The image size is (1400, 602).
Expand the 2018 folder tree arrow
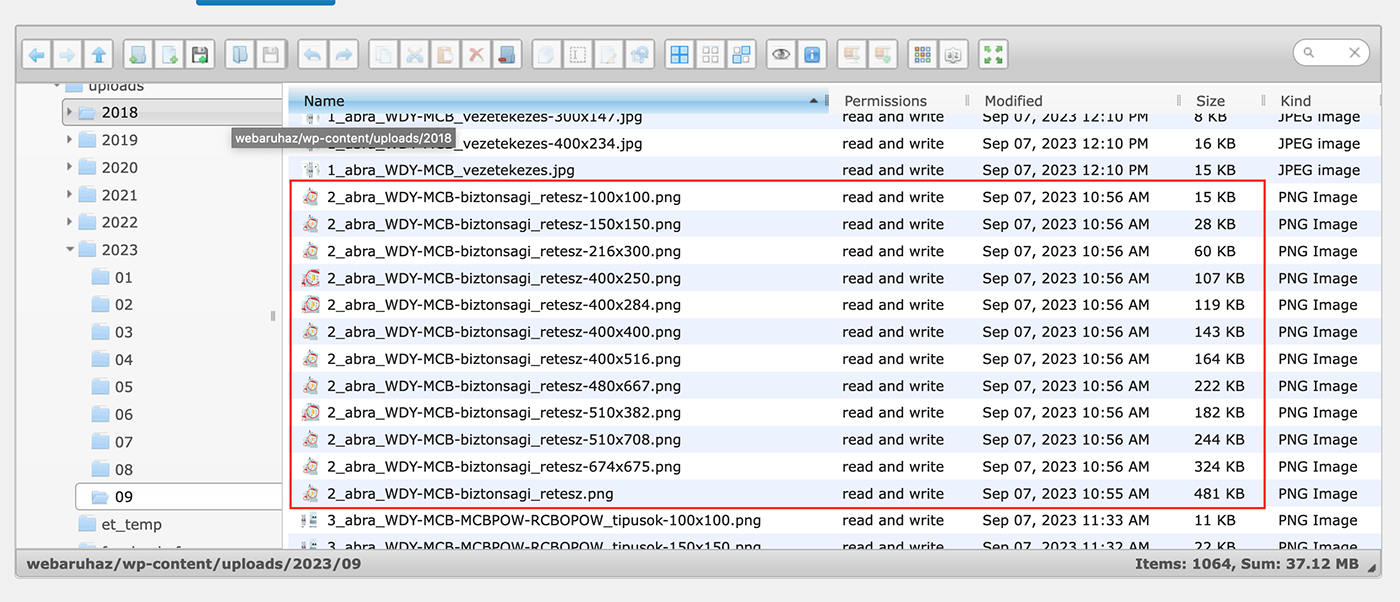tap(70, 112)
